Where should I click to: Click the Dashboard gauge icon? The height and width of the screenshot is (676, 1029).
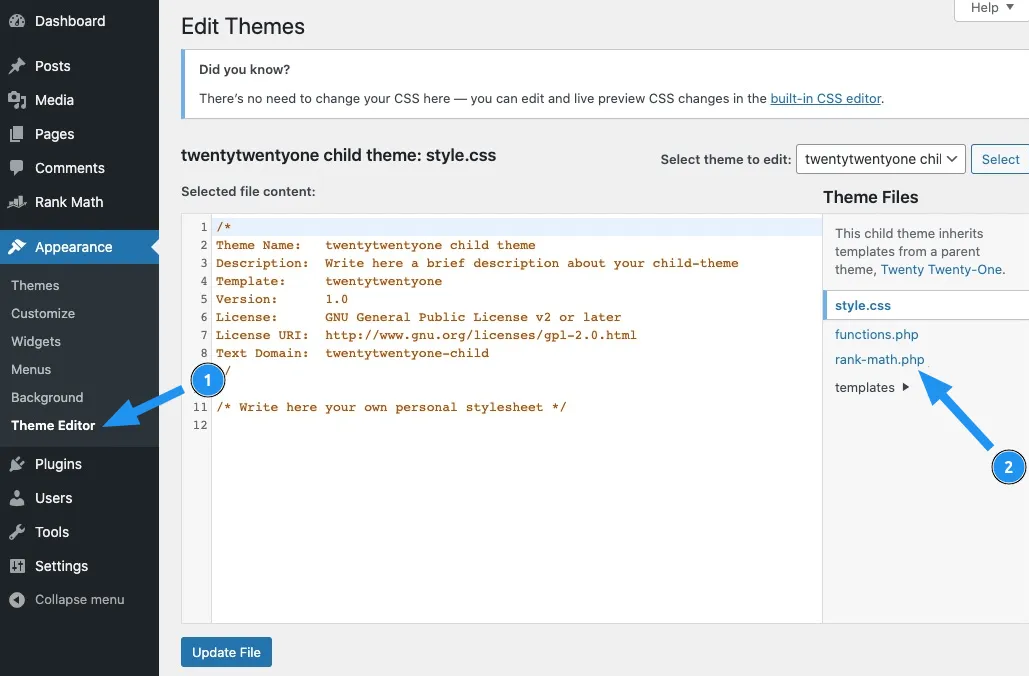point(17,21)
